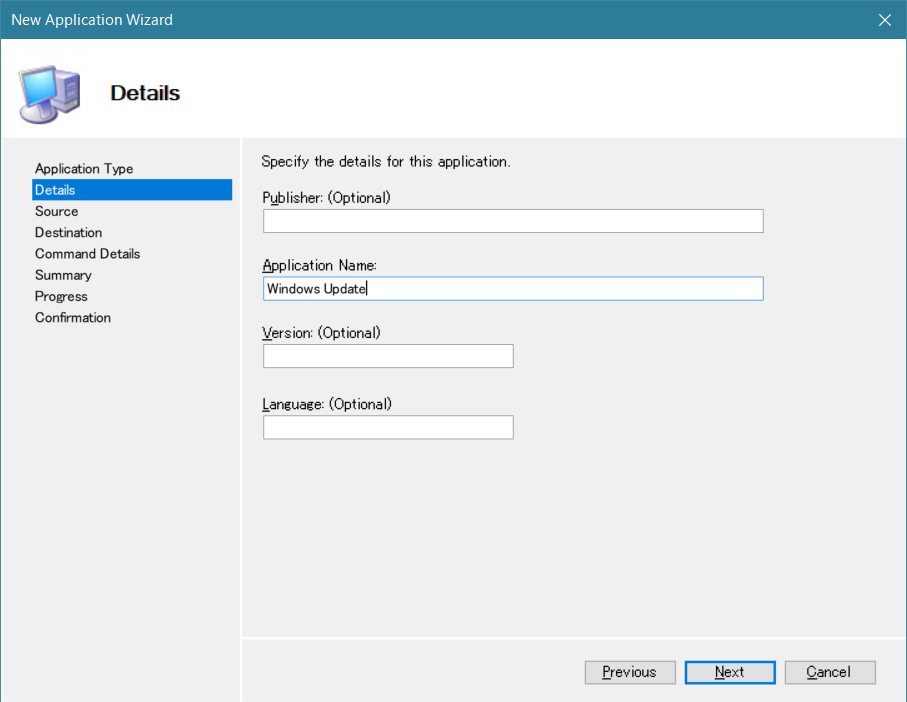This screenshot has width=907, height=702.
Task: Go back with the Previous button
Action: tap(630, 673)
